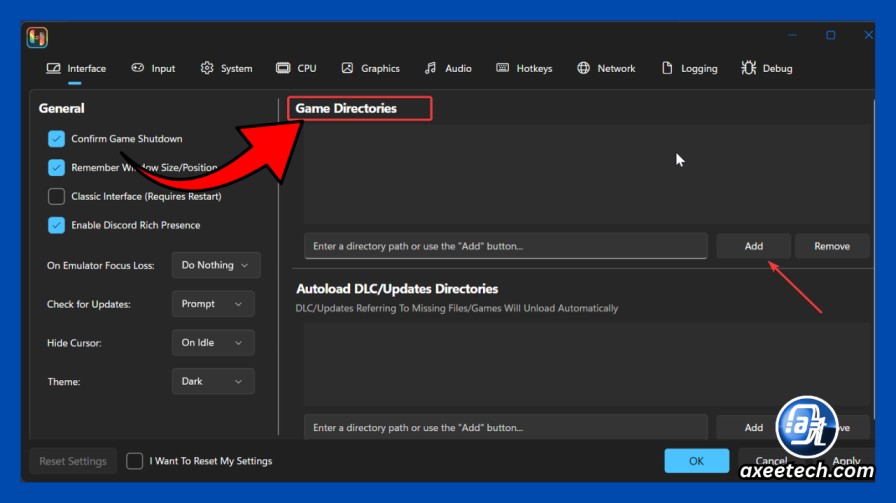This screenshot has width=896, height=503.
Task: Click the Logging tab document icon
Action: coord(667,68)
